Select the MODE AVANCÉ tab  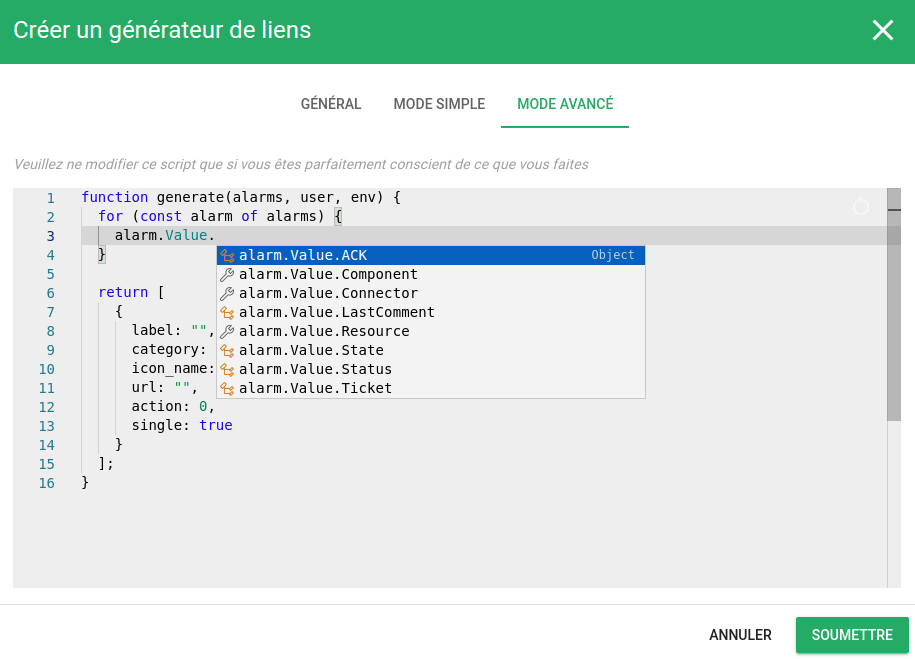click(565, 104)
